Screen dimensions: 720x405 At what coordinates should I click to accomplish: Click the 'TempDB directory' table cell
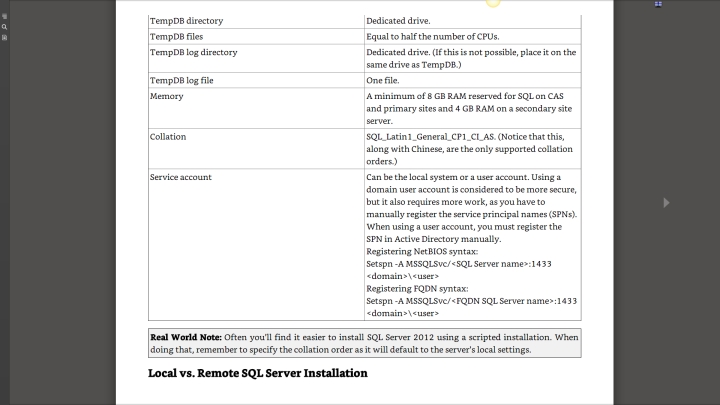pos(186,20)
